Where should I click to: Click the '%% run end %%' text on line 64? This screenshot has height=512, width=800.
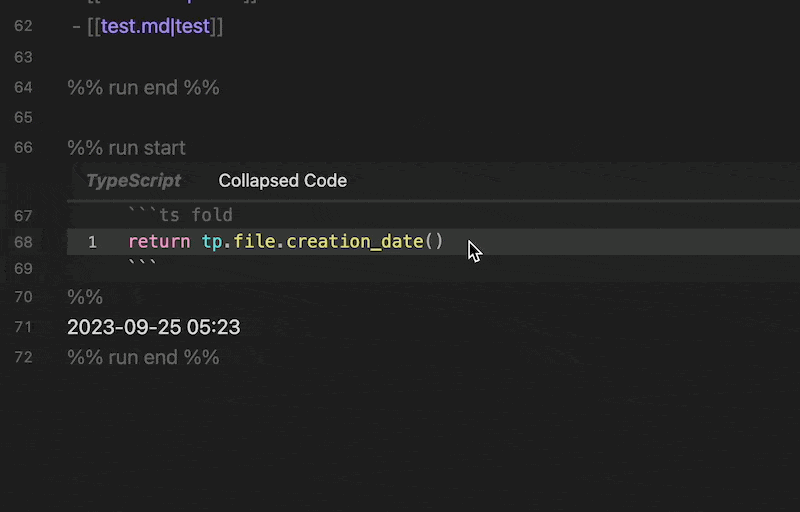pyautogui.click(x=143, y=88)
